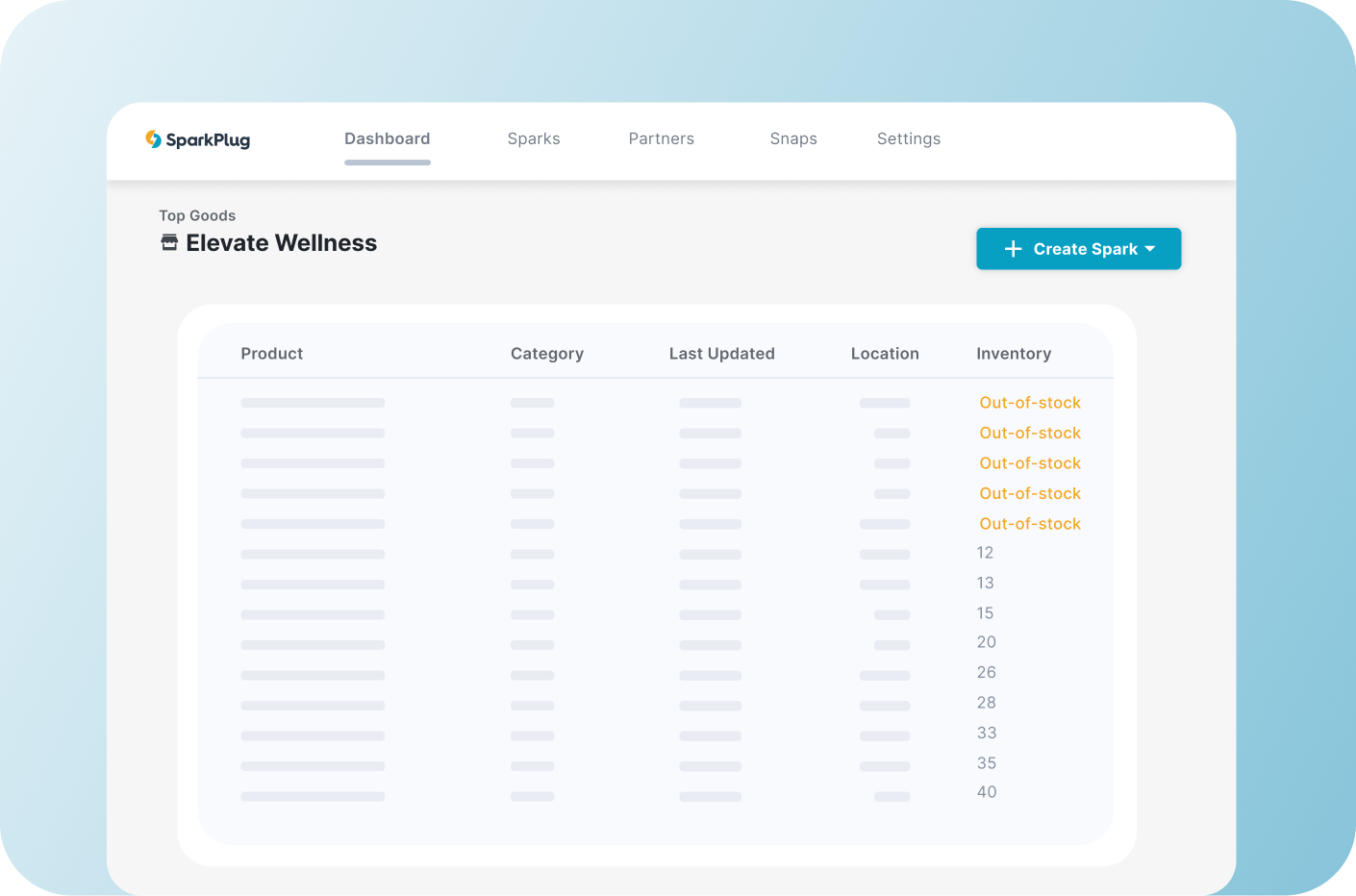Screen dimensions: 1356x896
Task: Select the inventory value 35
Action: [x=987, y=763]
